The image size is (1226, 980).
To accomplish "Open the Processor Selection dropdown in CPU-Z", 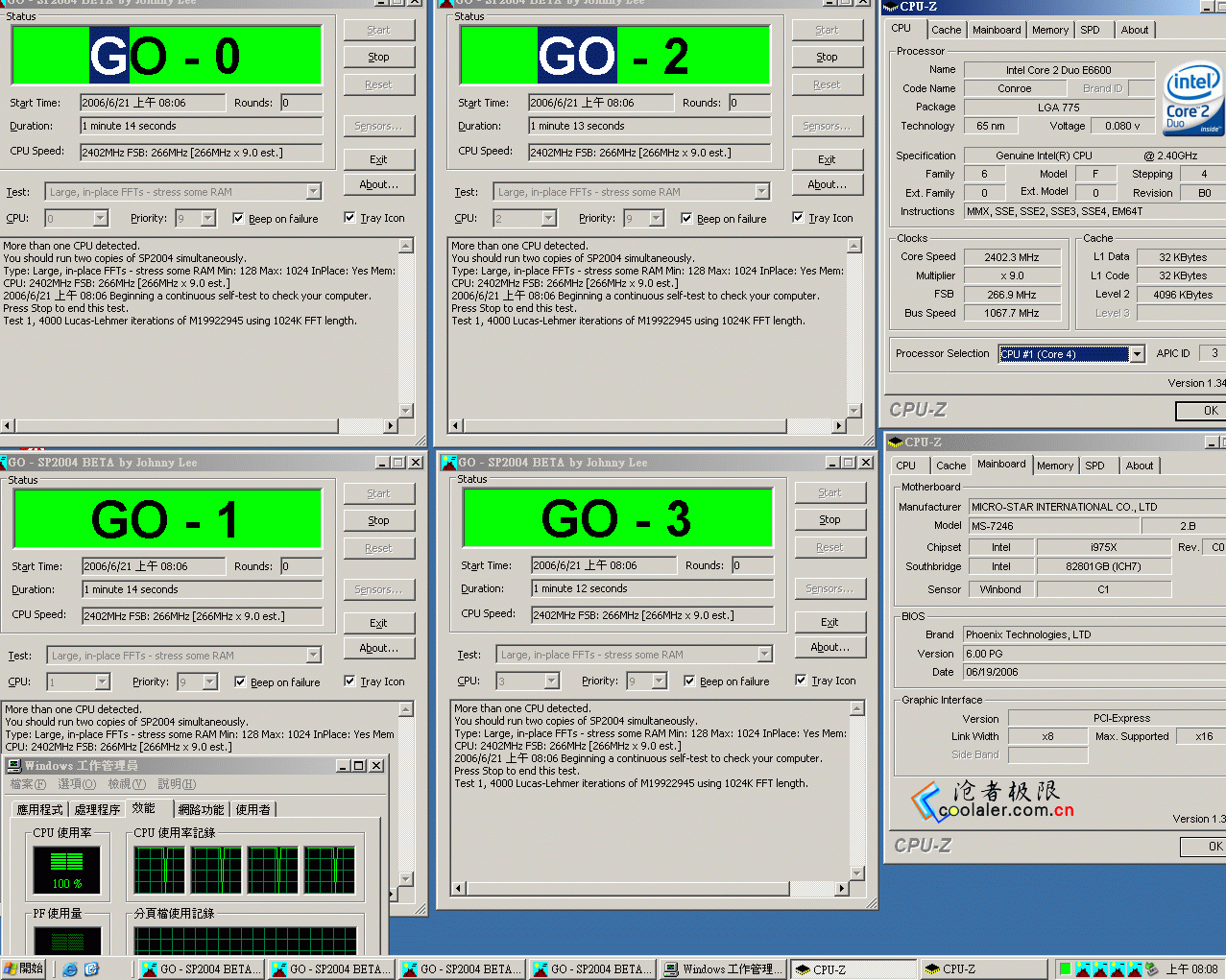I will tap(1137, 354).
